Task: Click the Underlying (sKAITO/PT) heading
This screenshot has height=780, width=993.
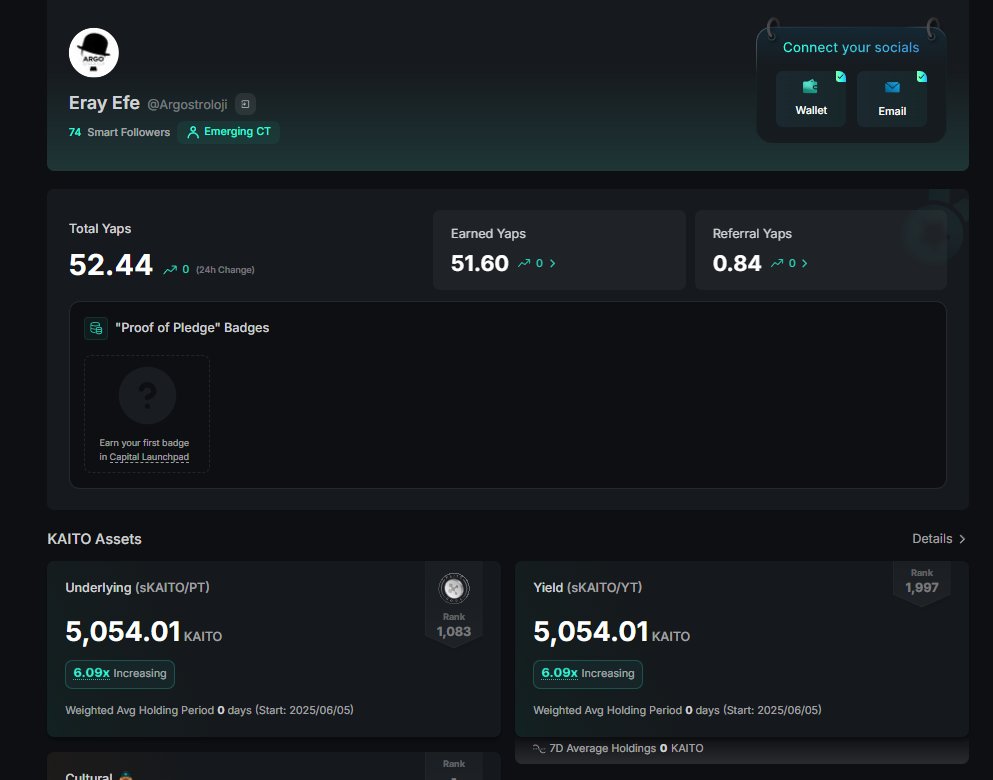Action: (x=137, y=588)
